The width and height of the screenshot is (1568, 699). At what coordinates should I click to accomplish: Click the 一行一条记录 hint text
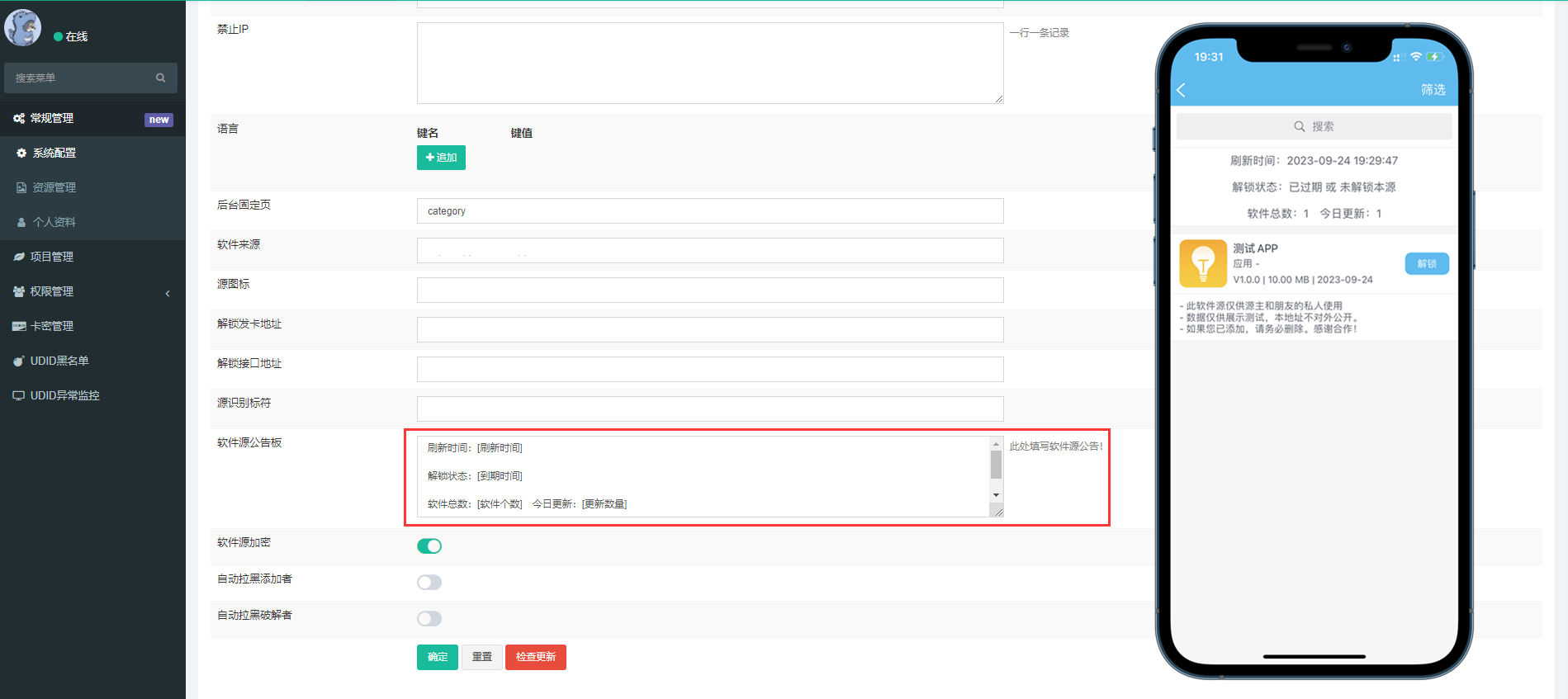pyautogui.click(x=1039, y=33)
